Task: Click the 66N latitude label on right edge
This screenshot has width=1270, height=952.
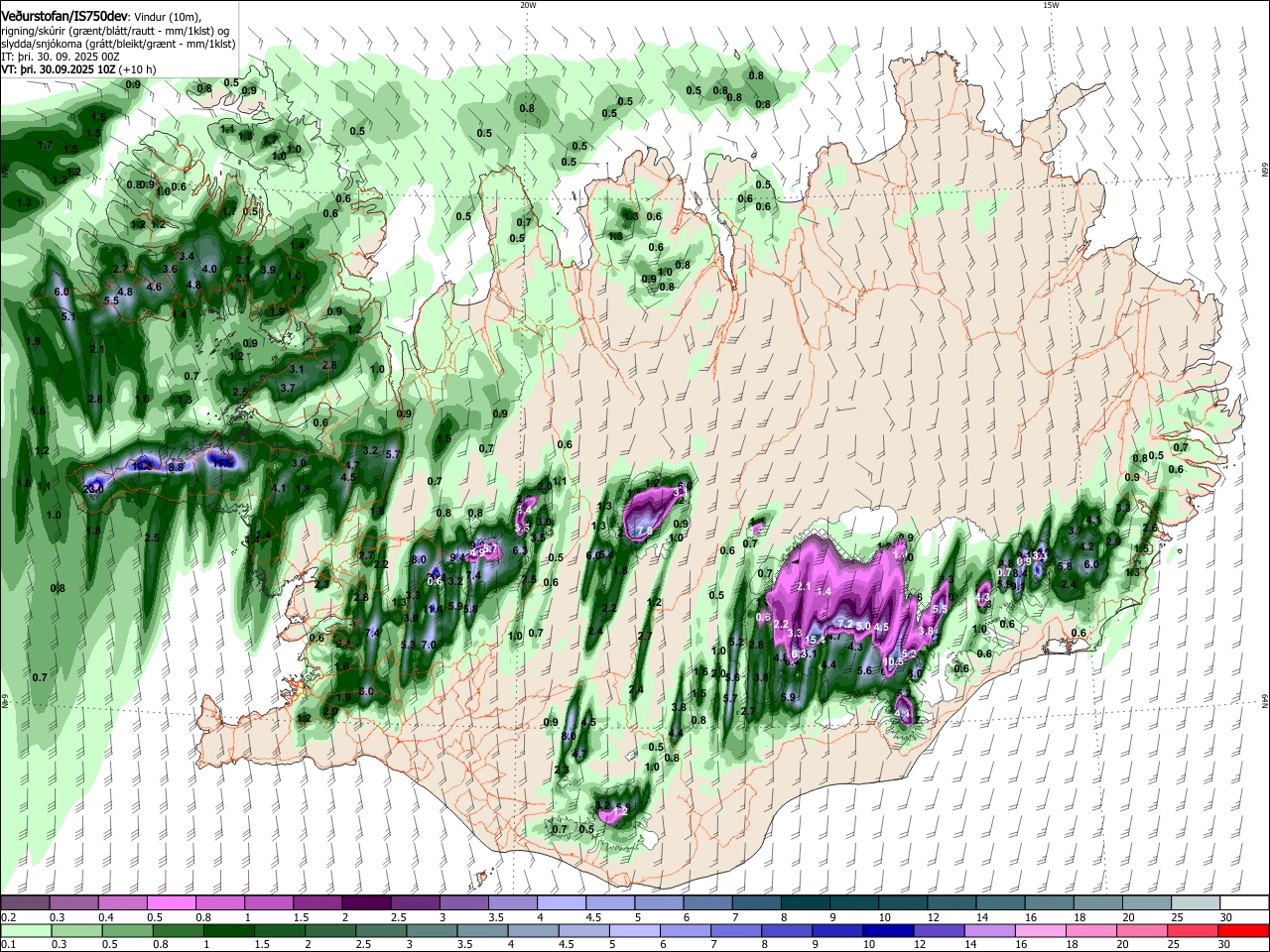Action: tap(1264, 171)
